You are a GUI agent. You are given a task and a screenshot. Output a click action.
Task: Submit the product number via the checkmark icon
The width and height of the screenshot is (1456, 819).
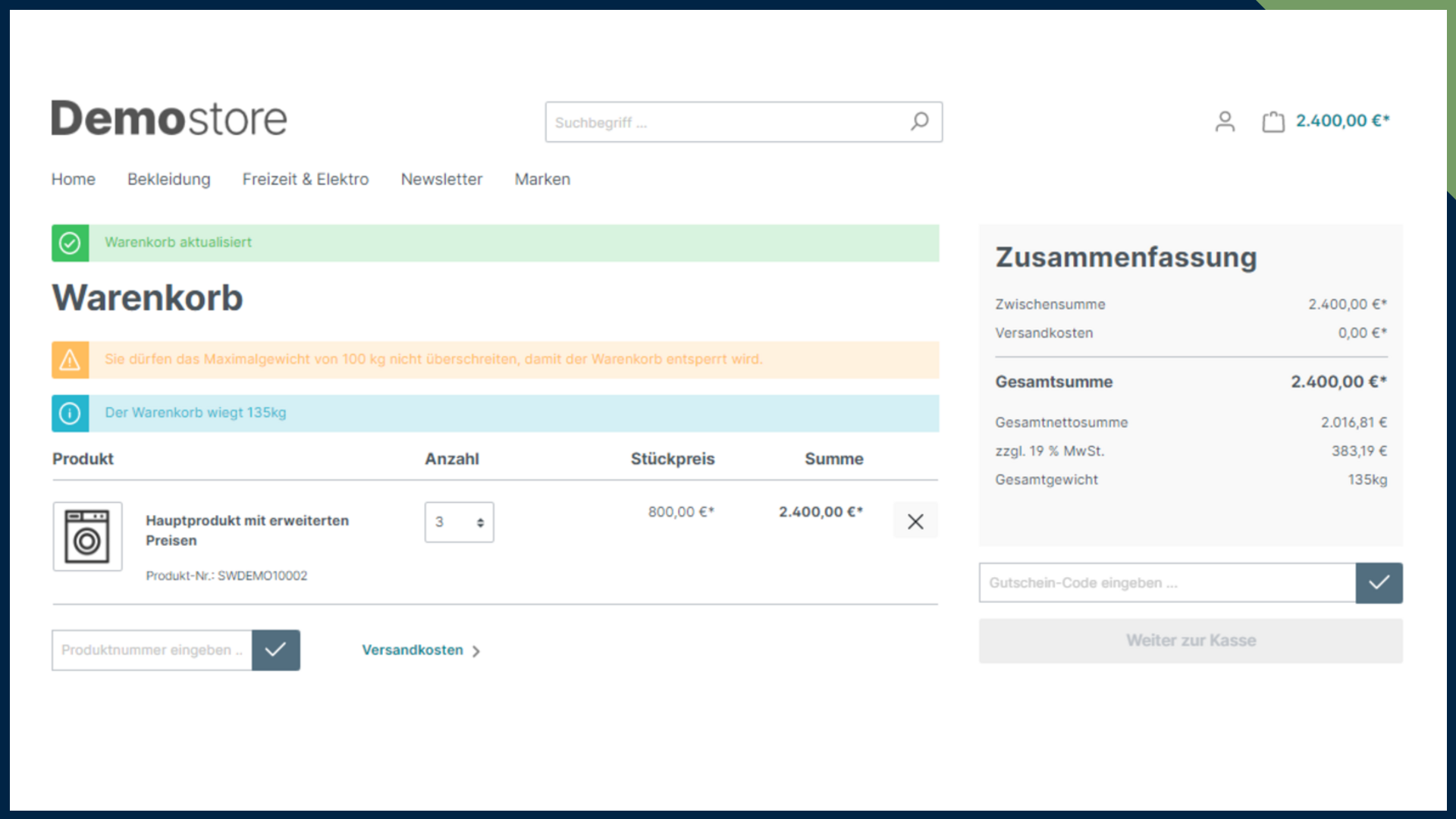[x=276, y=650]
